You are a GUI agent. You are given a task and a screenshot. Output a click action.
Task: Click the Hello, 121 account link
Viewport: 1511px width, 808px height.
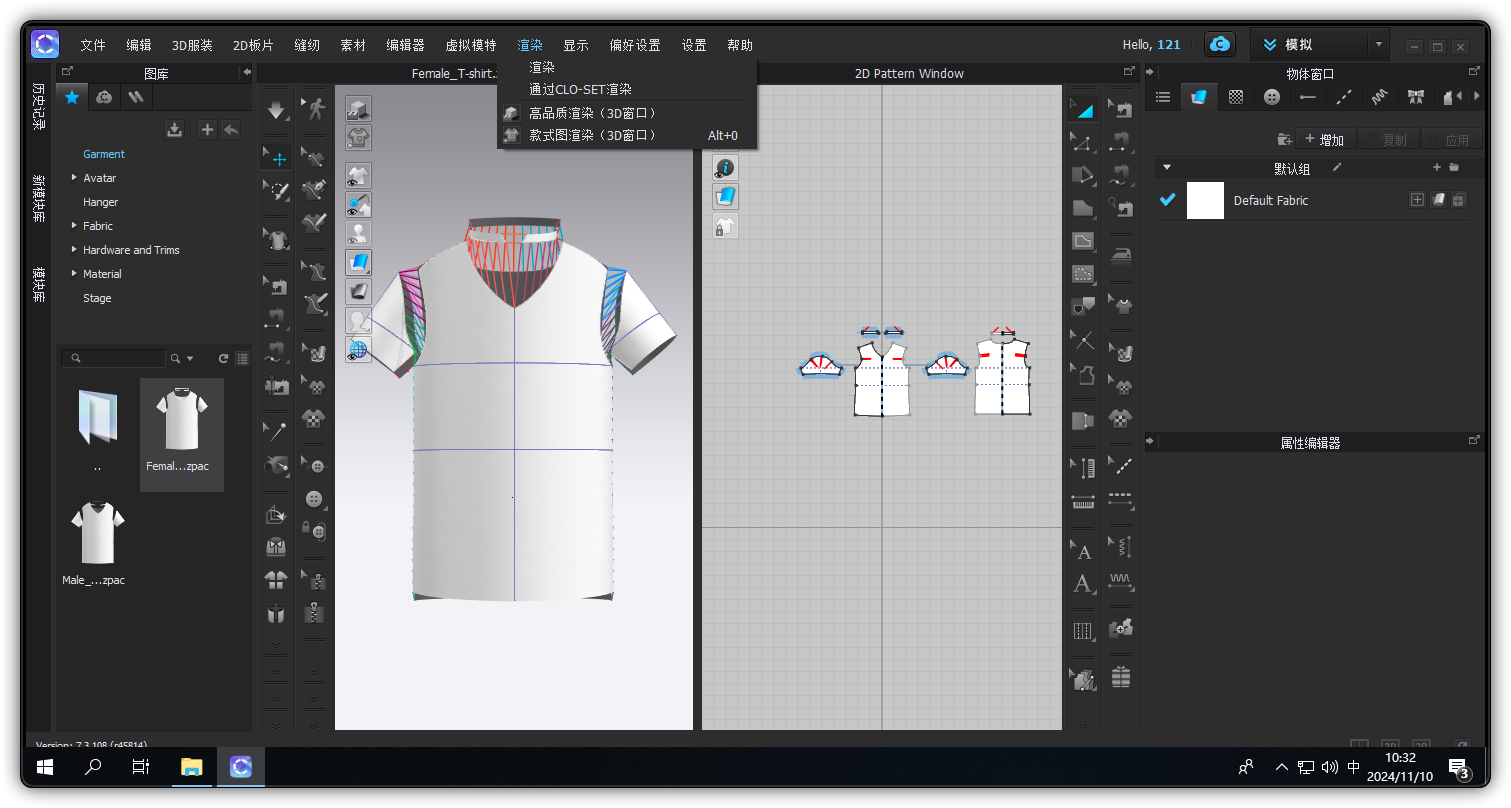[1152, 44]
